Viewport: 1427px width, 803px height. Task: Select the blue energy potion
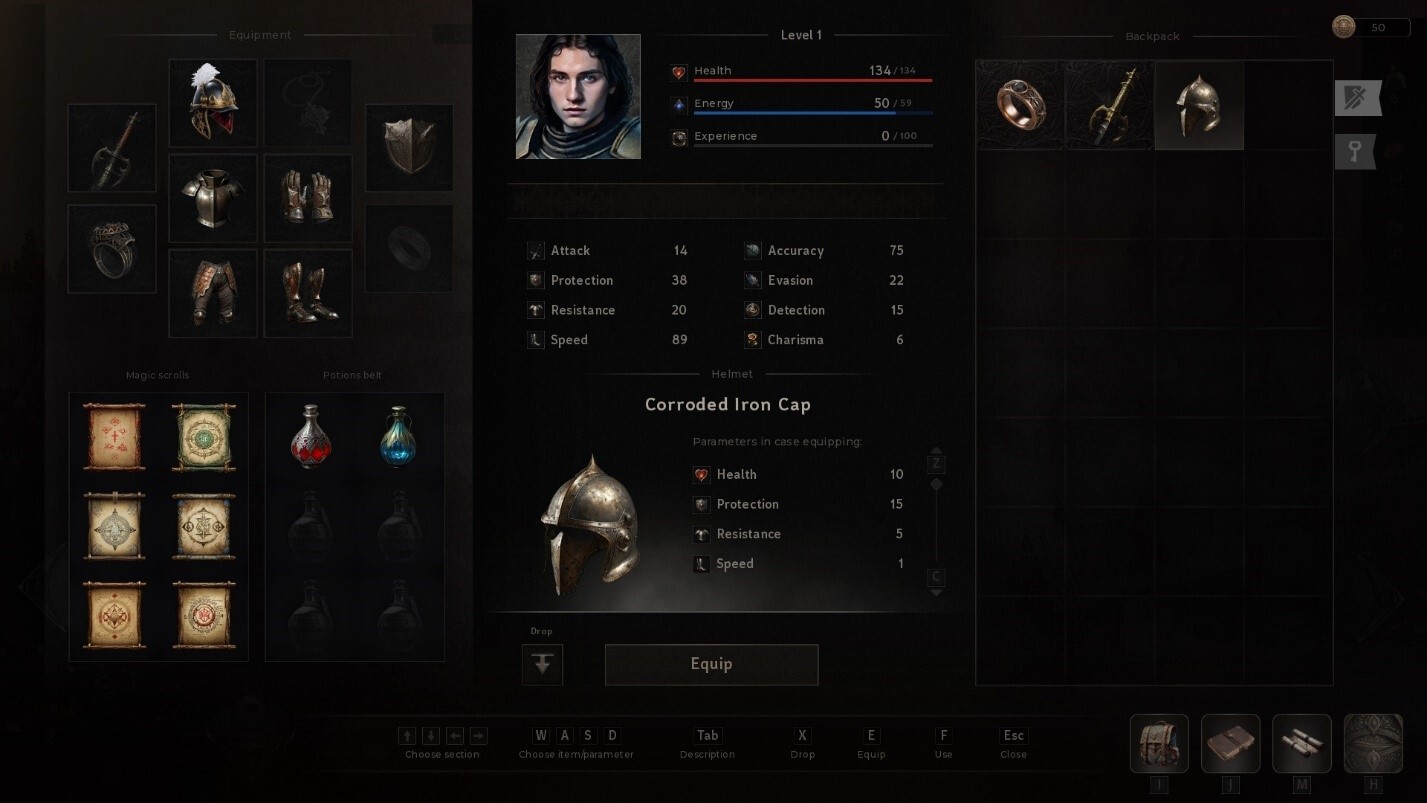coord(398,437)
